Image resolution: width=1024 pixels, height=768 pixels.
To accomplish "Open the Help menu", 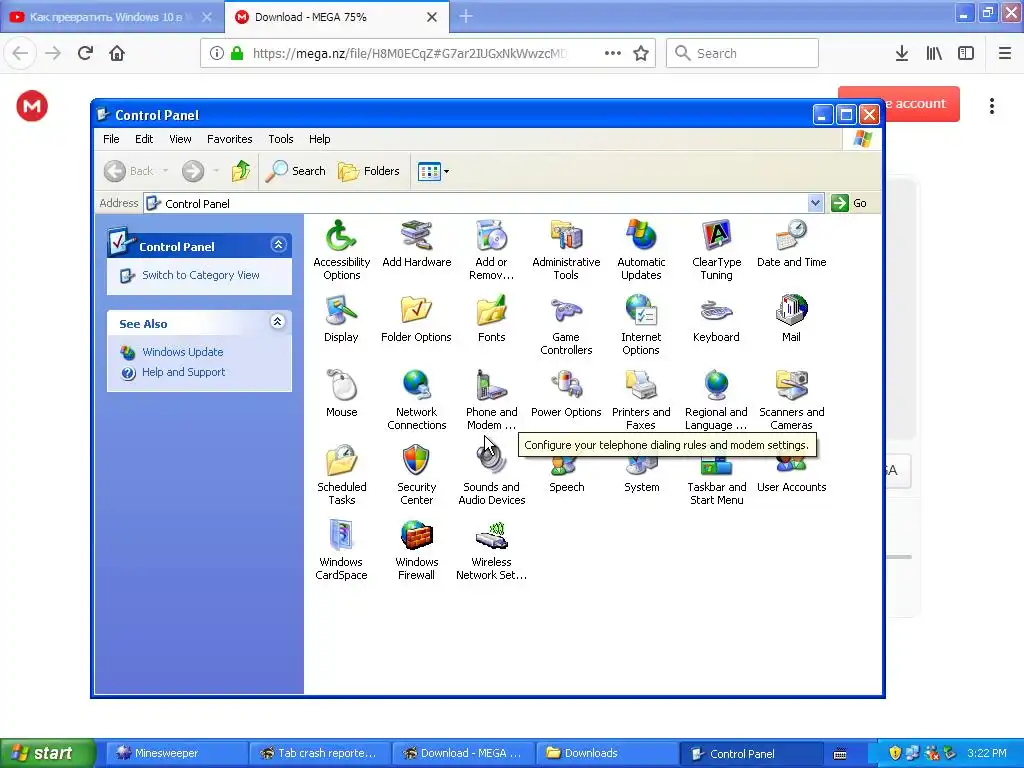I will point(319,139).
